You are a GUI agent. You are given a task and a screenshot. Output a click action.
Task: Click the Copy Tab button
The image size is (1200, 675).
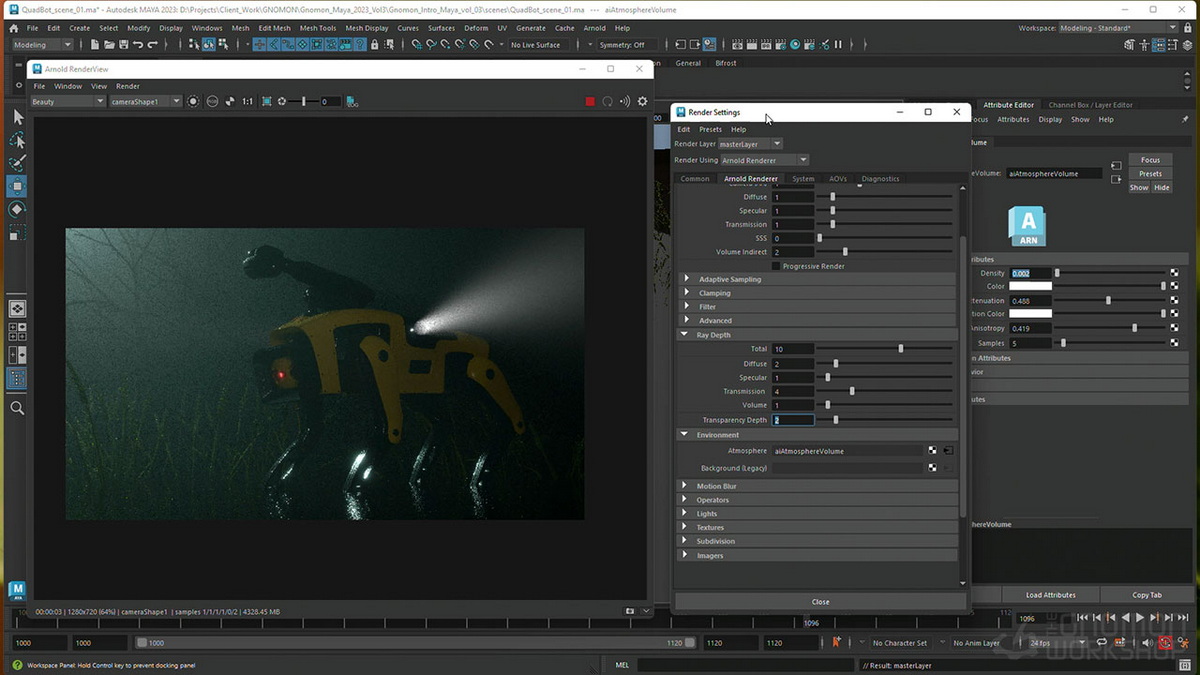click(x=1147, y=595)
